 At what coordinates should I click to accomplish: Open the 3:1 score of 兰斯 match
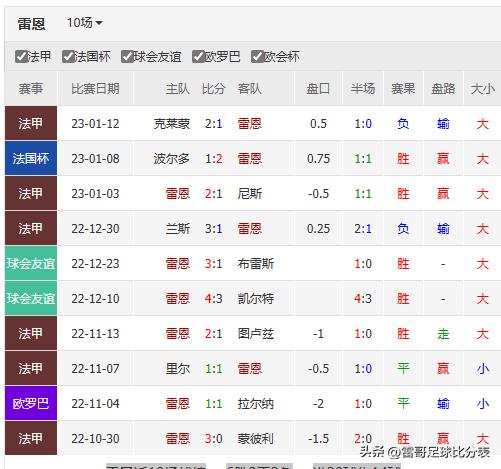point(213,229)
